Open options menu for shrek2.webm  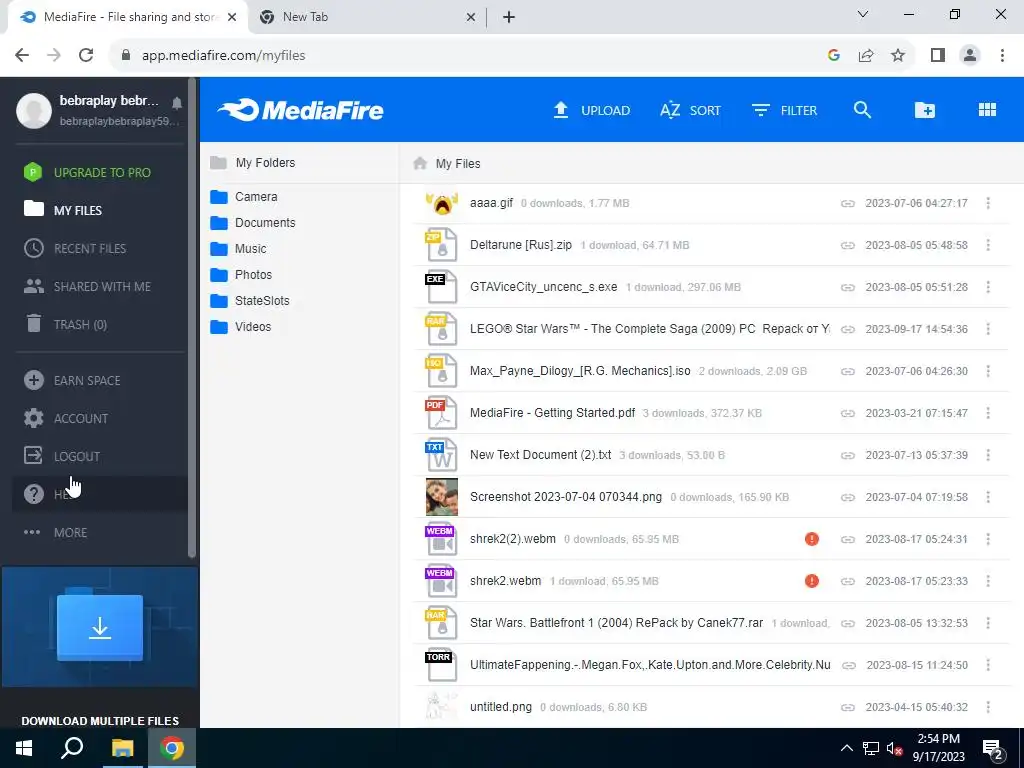[988, 581]
